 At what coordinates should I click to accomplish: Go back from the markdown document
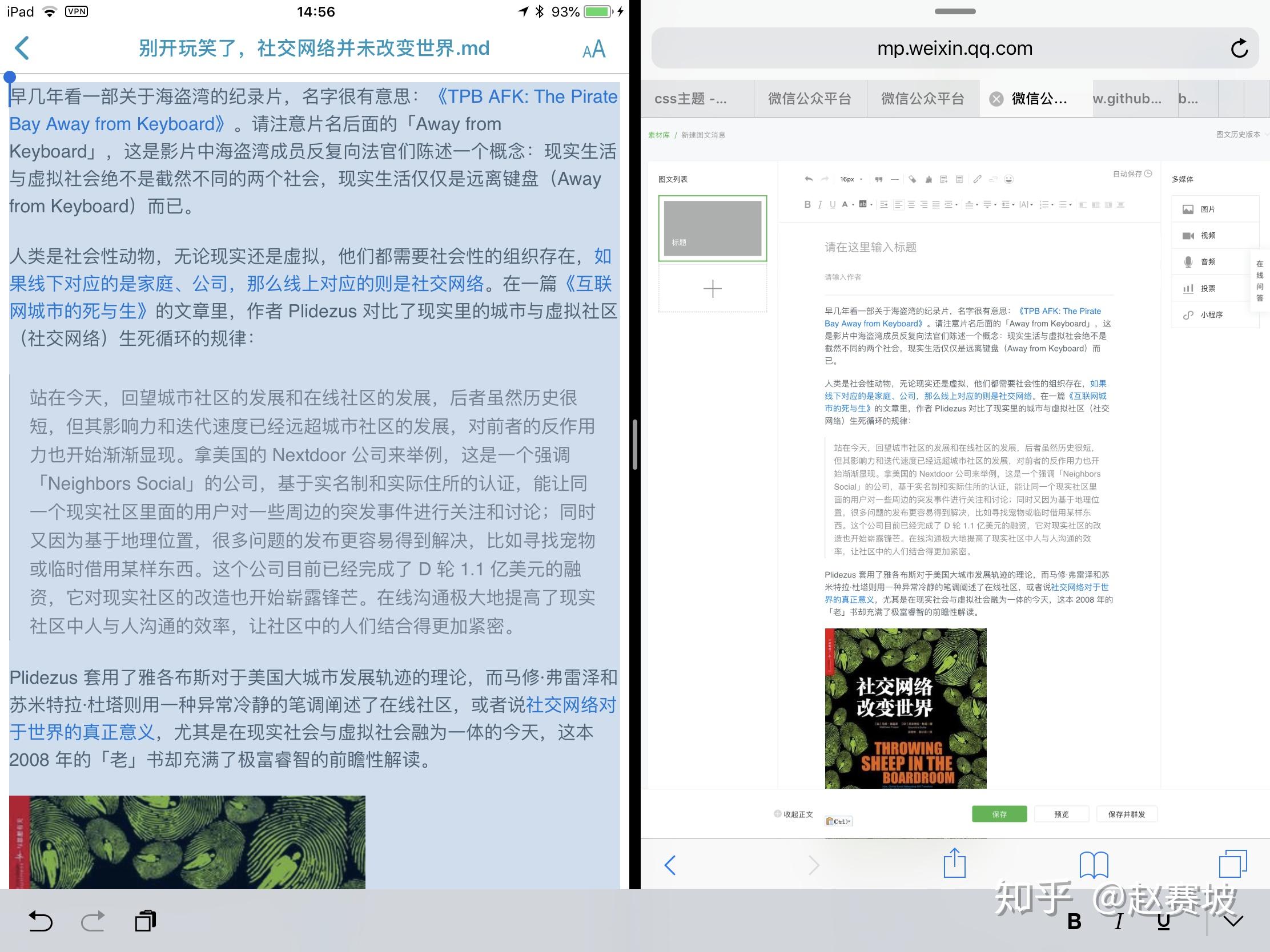click(x=22, y=48)
